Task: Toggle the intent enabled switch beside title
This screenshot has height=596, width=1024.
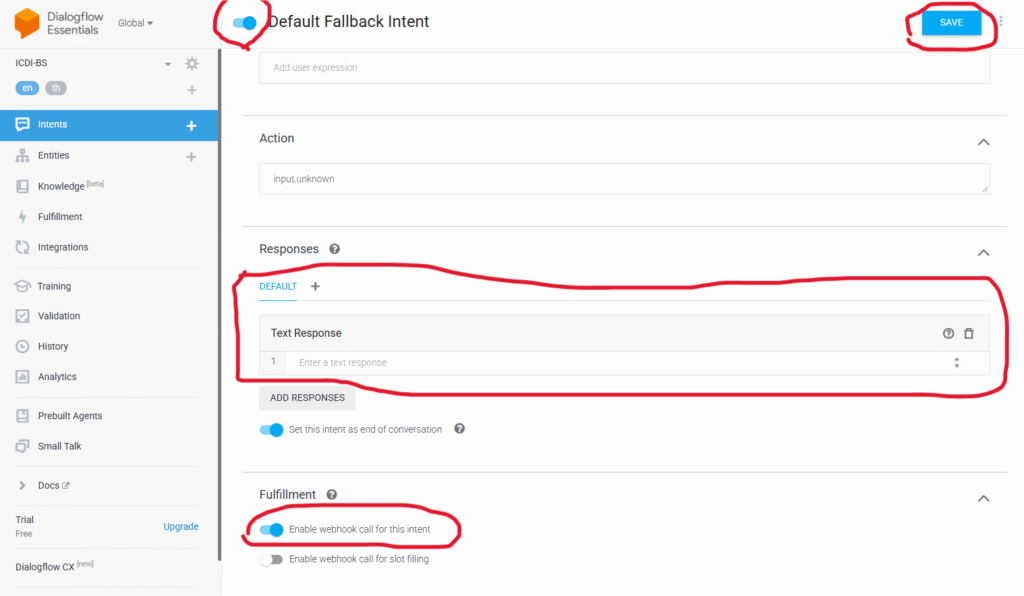Action: point(245,23)
